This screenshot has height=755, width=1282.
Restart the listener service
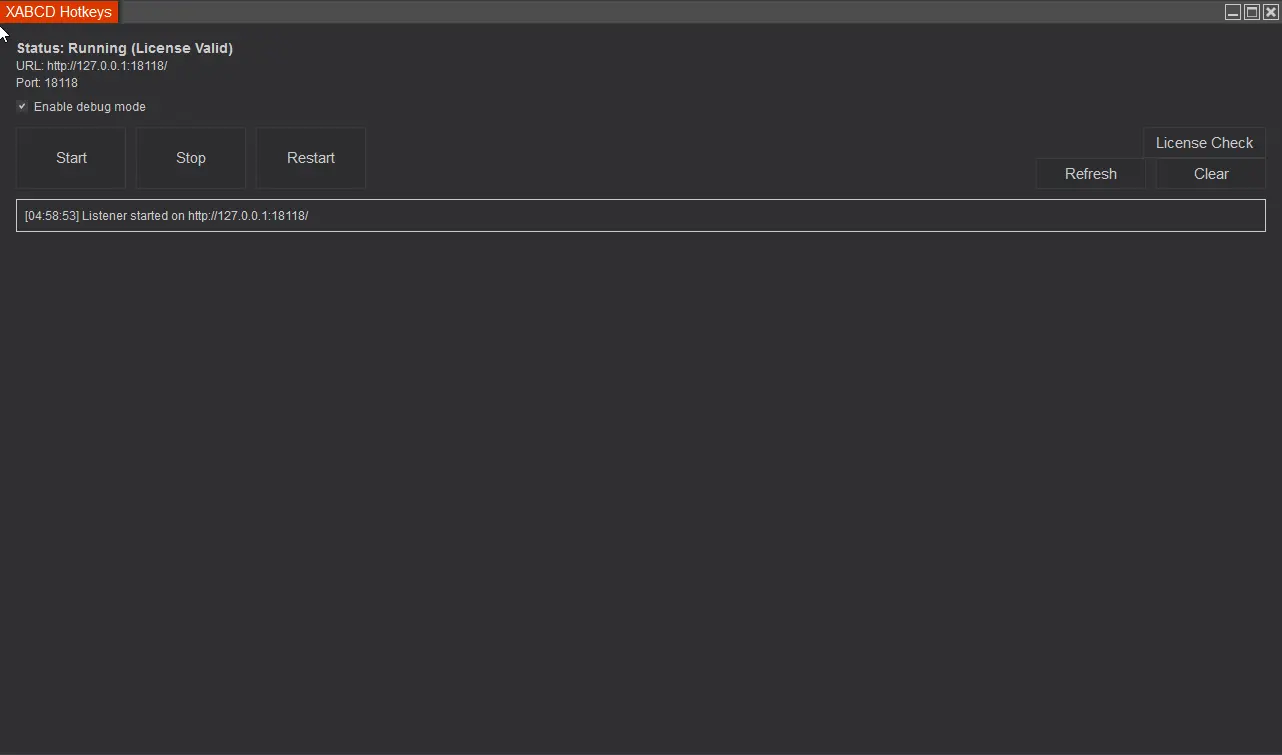tap(311, 158)
